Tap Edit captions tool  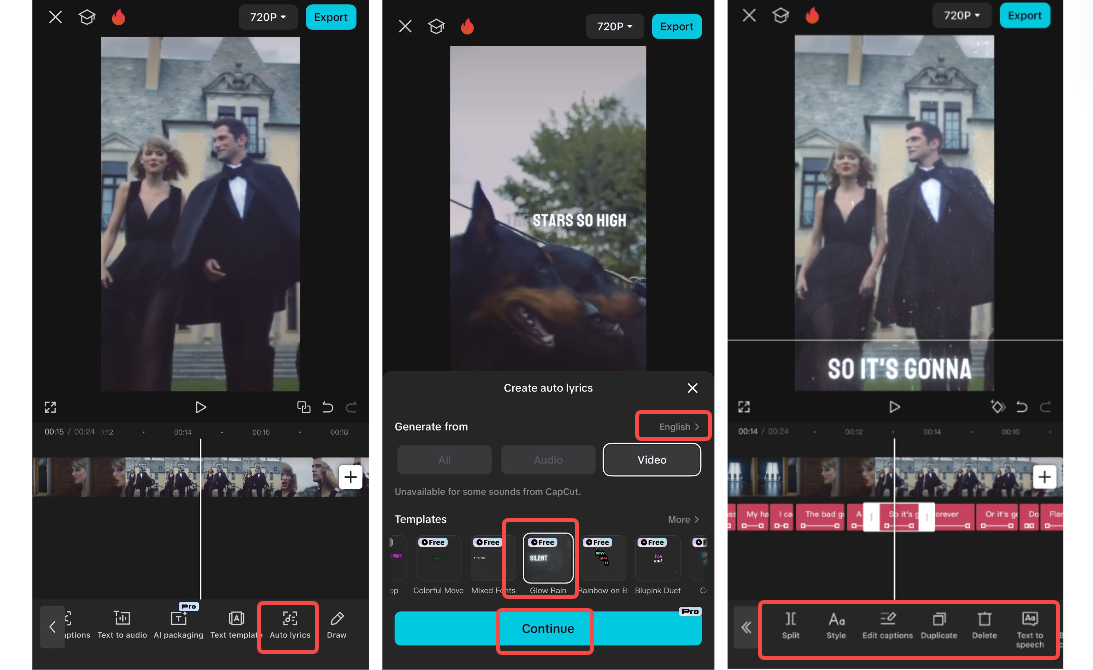coord(887,625)
